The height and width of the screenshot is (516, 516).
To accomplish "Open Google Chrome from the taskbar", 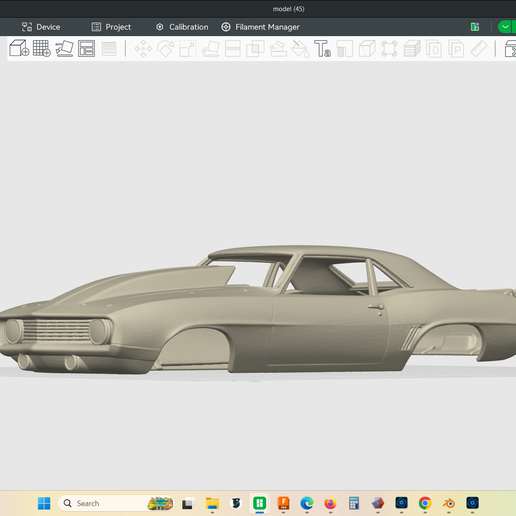I will tap(425, 503).
